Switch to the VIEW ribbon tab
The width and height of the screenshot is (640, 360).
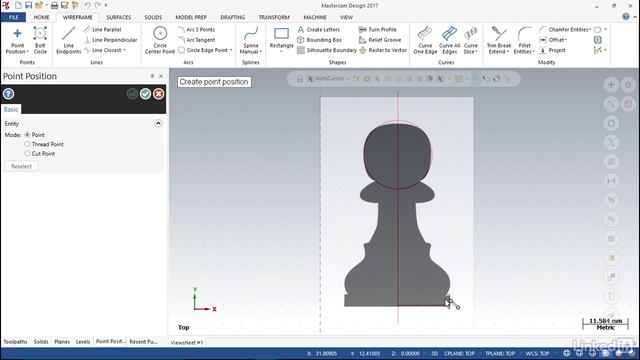click(346, 17)
